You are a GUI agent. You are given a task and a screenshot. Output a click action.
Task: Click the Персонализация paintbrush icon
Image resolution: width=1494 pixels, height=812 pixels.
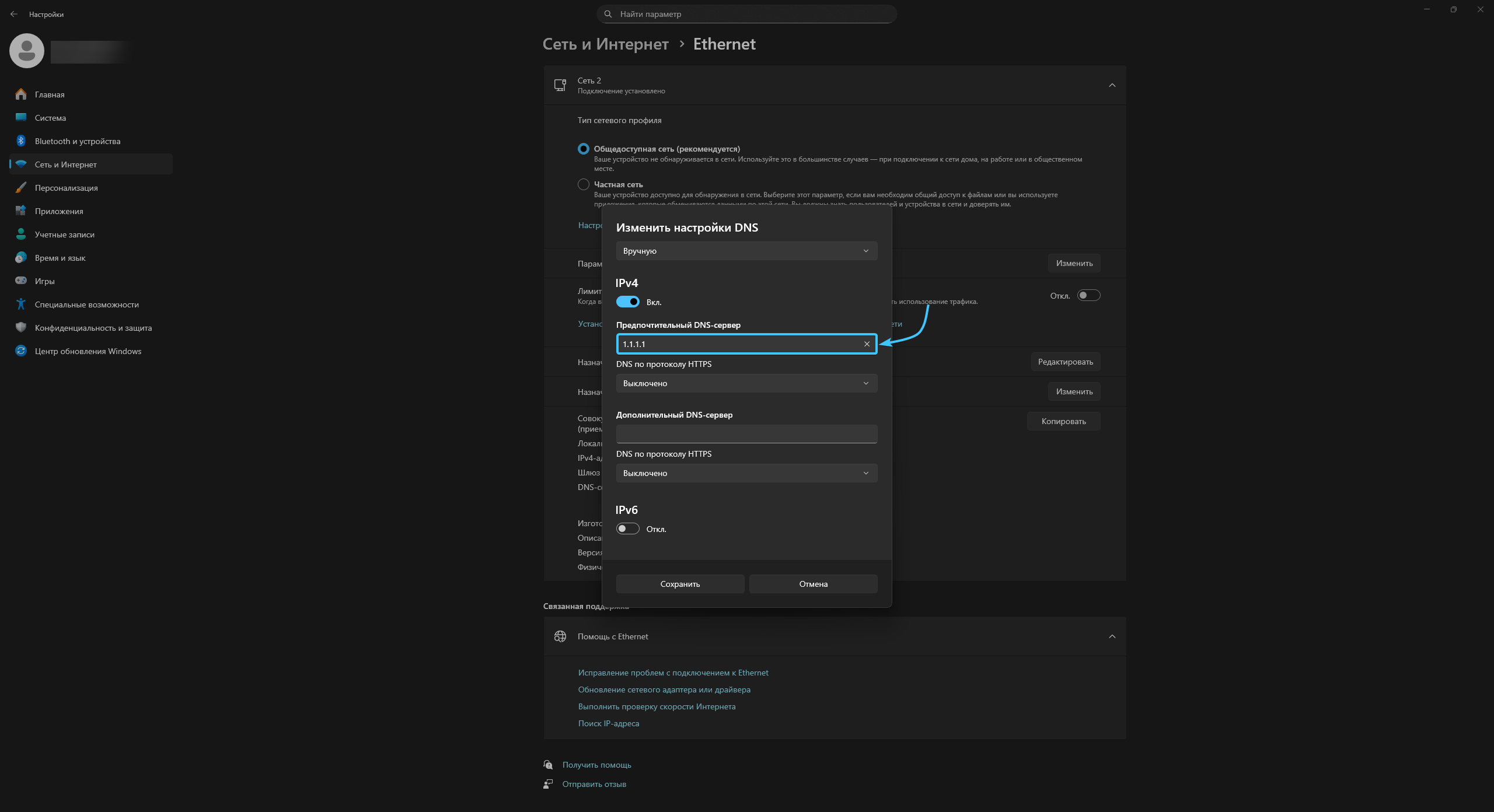click(x=21, y=188)
